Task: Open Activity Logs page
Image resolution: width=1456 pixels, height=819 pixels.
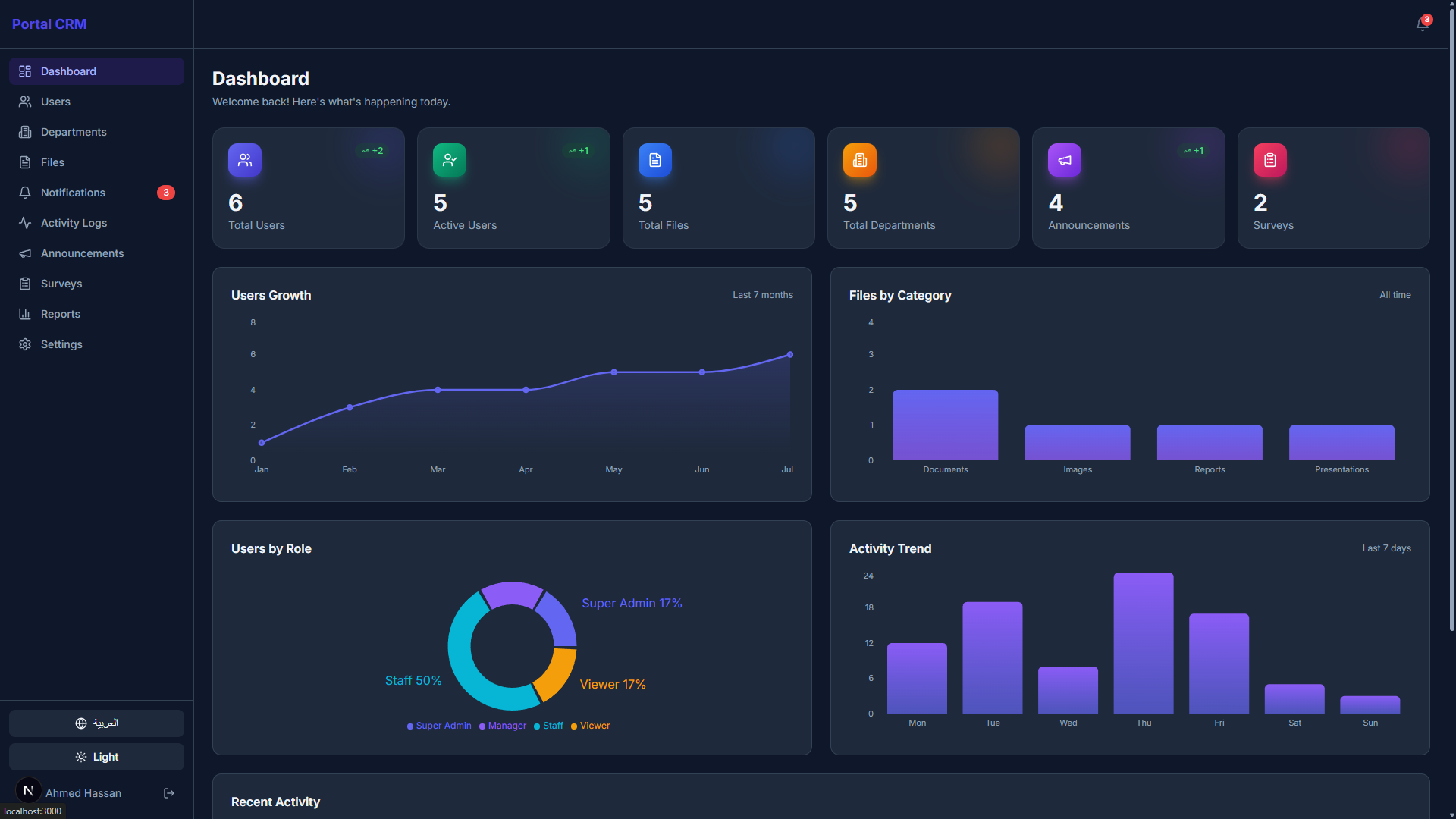Action: [x=96, y=223]
